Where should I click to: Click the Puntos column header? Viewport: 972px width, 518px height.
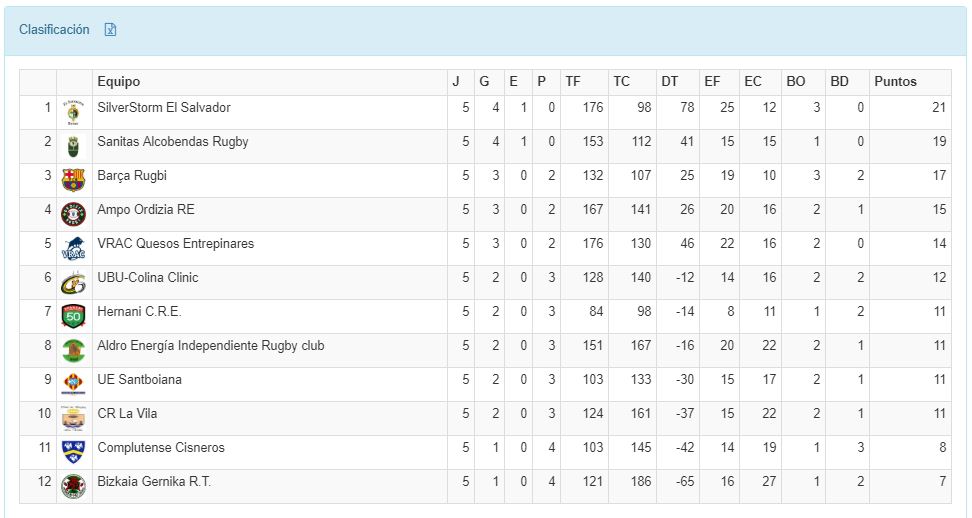pyautogui.click(x=895, y=82)
